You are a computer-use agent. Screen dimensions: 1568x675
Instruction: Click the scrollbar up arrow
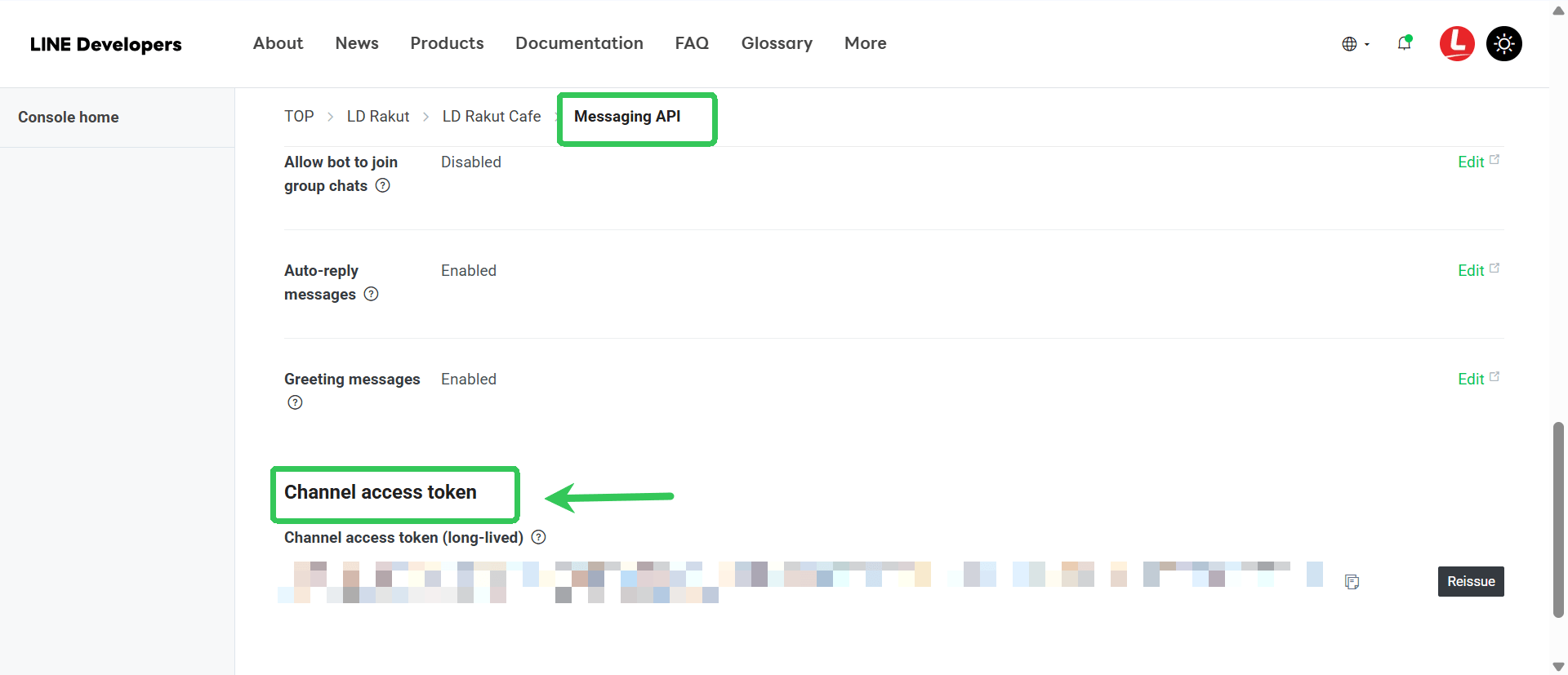(x=1558, y=11)
